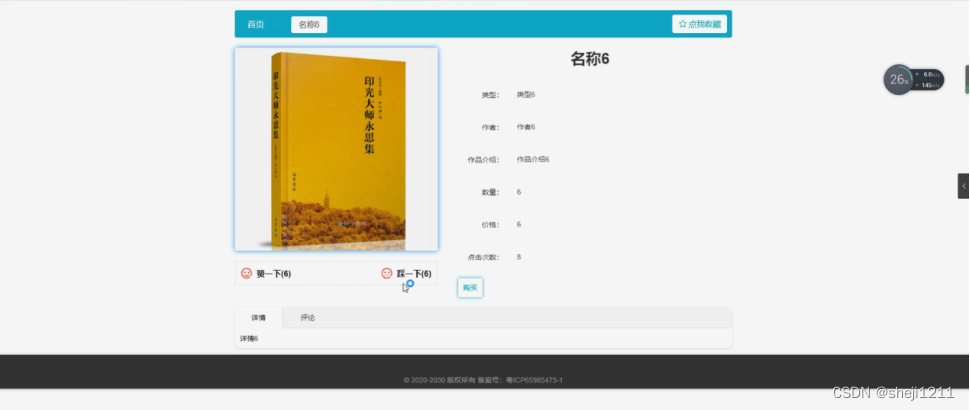This screenshot has width=970, height=410.
Task: Click the vertical page scrollbar
Action: coord(967,79)
